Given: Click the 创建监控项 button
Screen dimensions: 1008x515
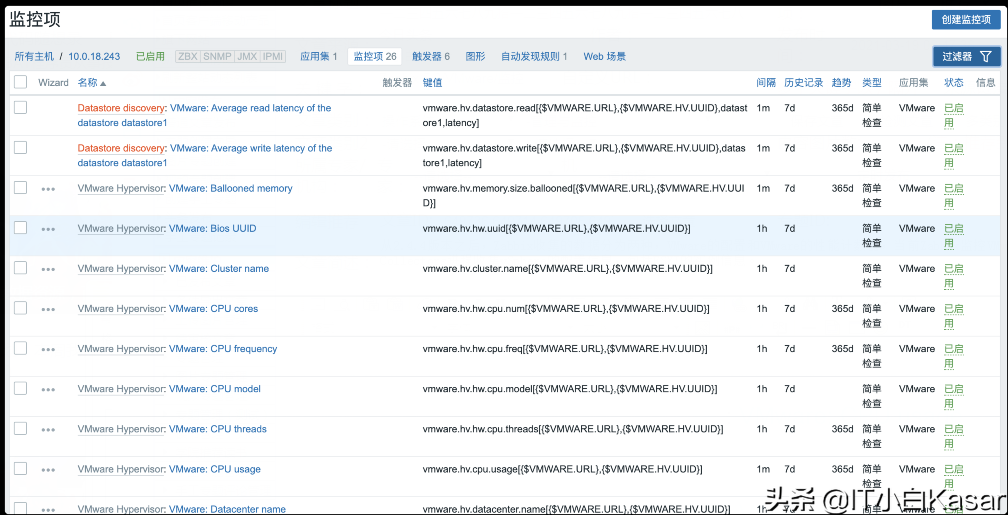Looking at the screenshot, I should (x=966, y=19).
